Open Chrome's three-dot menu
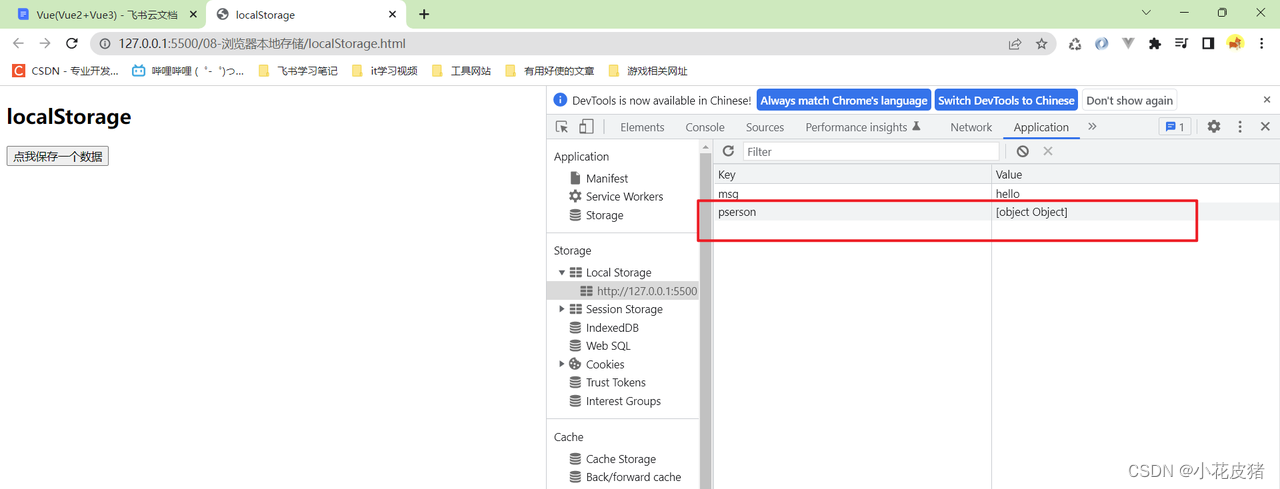The width and height of the screenshot is (1280, 489). [x=1262, y=44]
